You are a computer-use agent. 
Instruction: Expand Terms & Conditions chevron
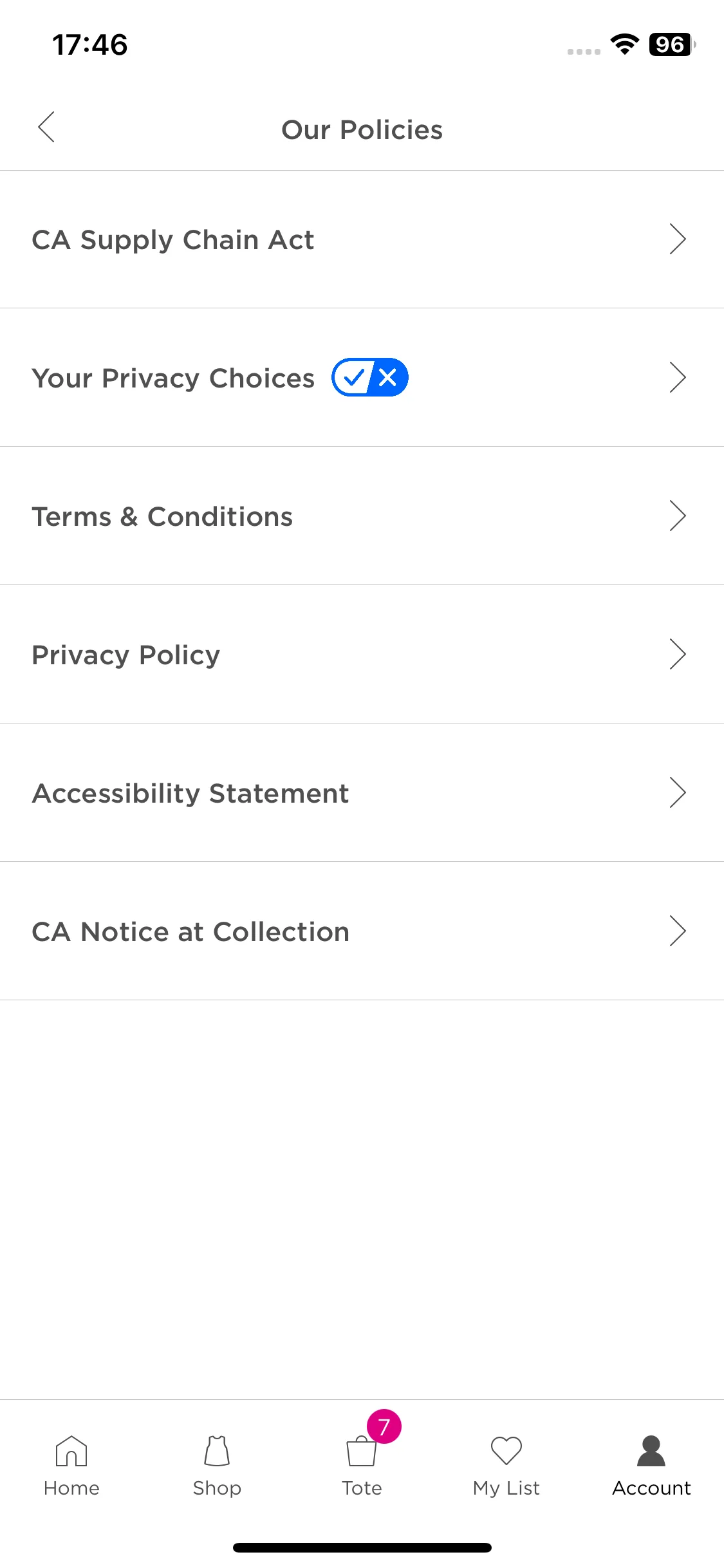(x=678, y=516)
